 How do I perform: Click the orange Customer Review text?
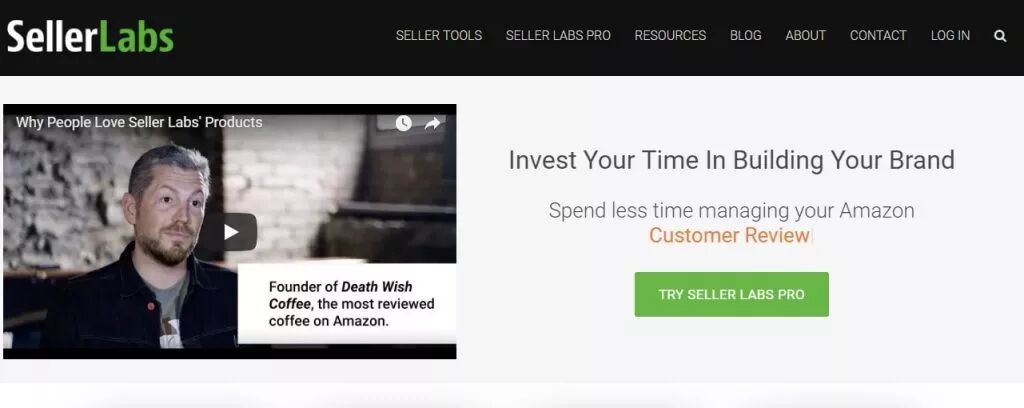pyautogui.click(x=729, y=235)
